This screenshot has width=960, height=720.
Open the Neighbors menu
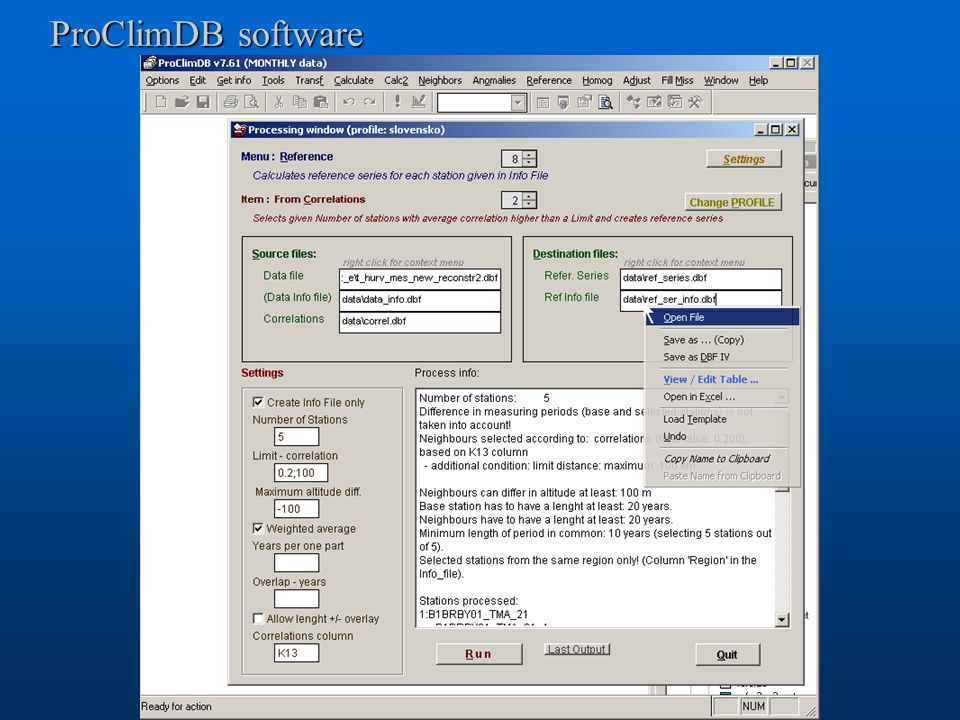(440, 80)
